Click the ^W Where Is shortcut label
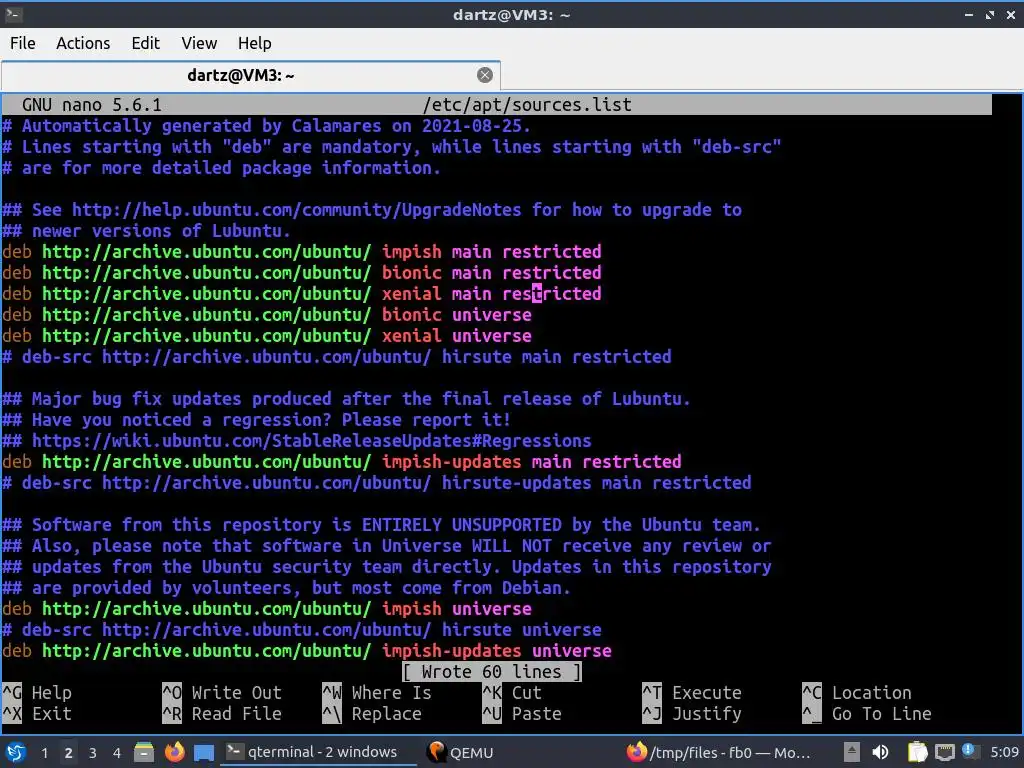1024x768 pixels. [377, 692]
